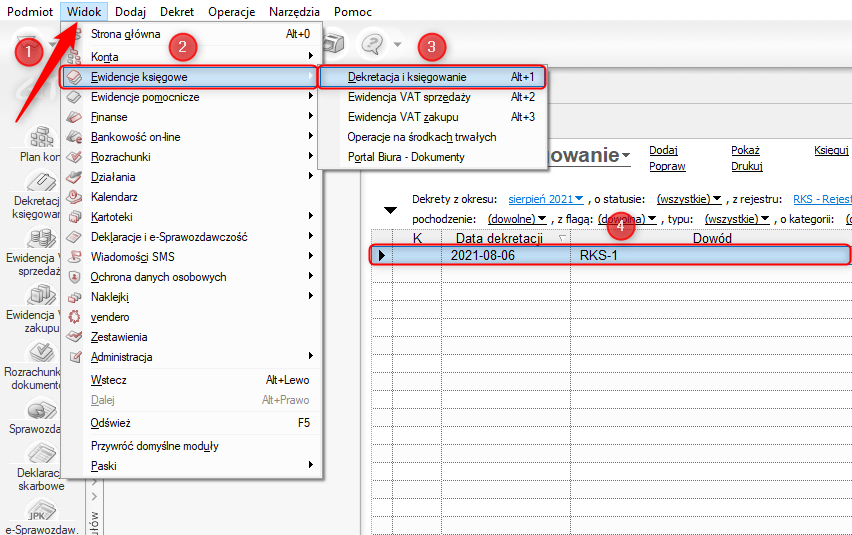Sort by Data dekretacji column header

click(x=506, y=238)
